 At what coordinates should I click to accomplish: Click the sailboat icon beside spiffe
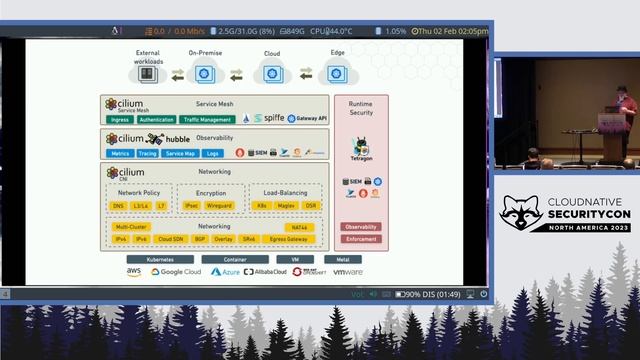246,118
